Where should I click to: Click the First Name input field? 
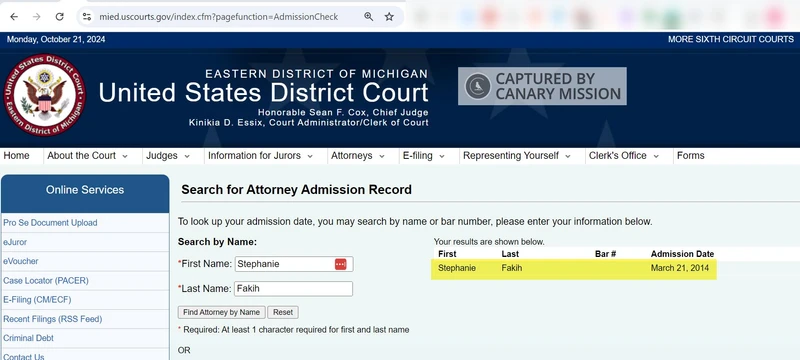(x=294, y=264)
